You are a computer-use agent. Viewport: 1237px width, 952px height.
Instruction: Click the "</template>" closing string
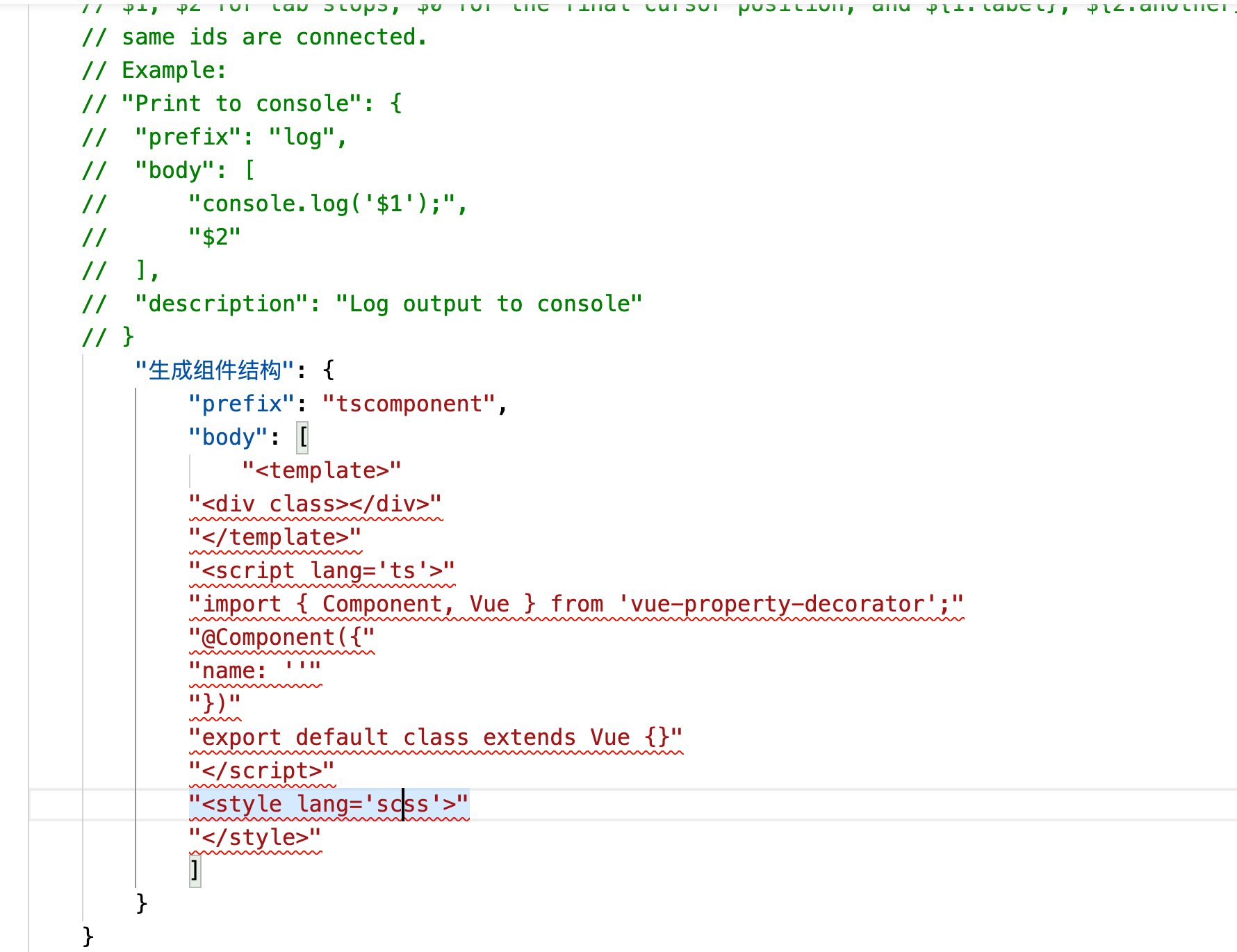click(x=275, y=537)
